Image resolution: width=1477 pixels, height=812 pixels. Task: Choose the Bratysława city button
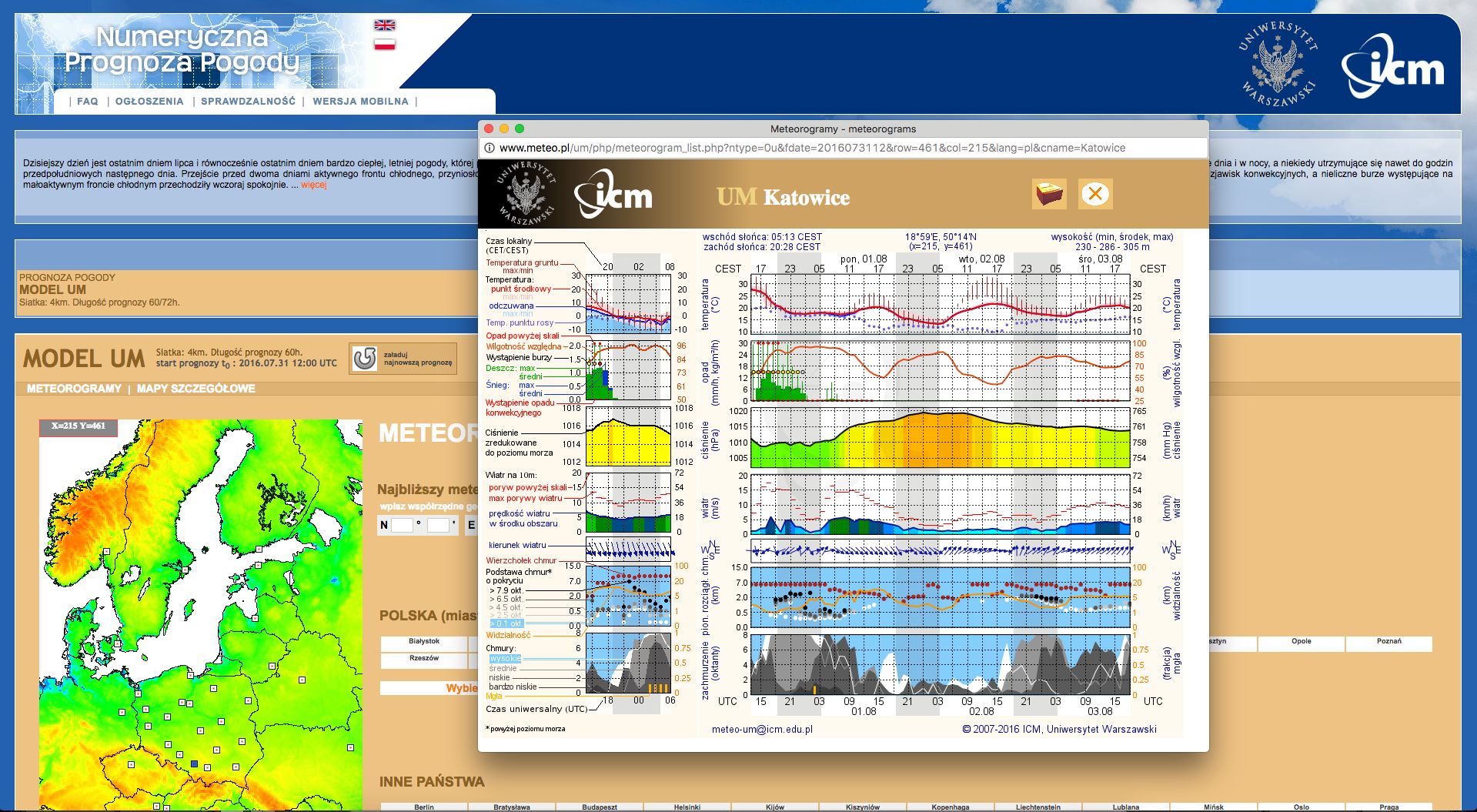tap(512, 807)
